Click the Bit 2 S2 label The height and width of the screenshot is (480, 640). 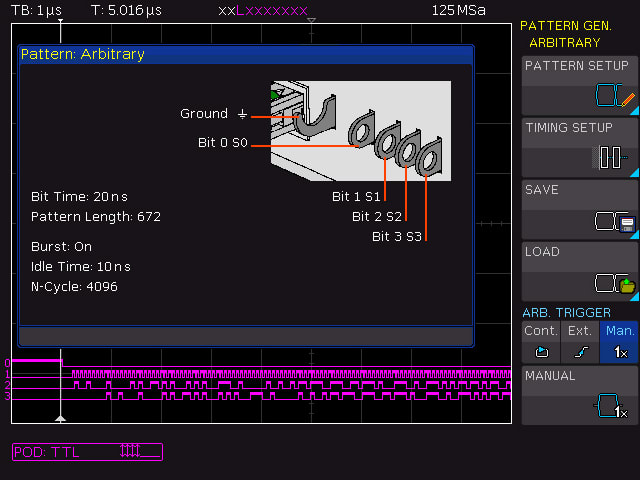pyautogui.click(x=377, y=216)
